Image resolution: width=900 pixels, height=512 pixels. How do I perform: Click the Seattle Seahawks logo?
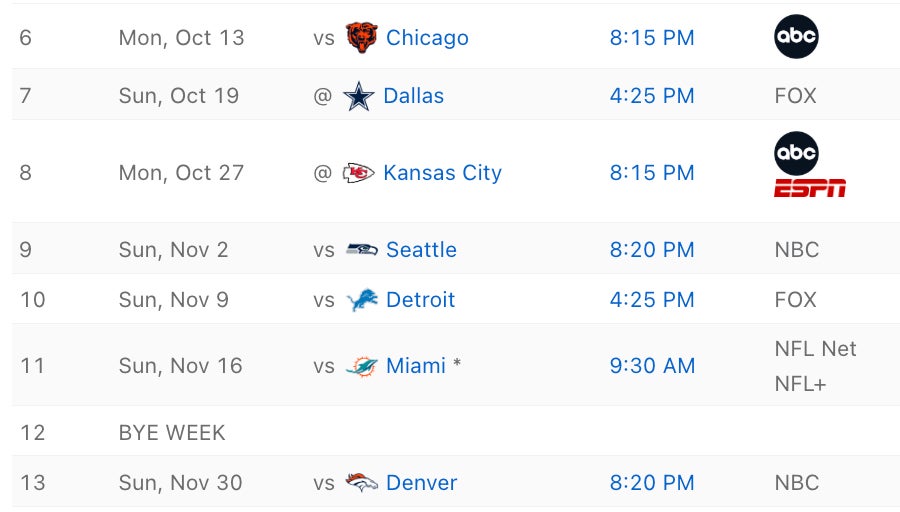click(361, 250)
